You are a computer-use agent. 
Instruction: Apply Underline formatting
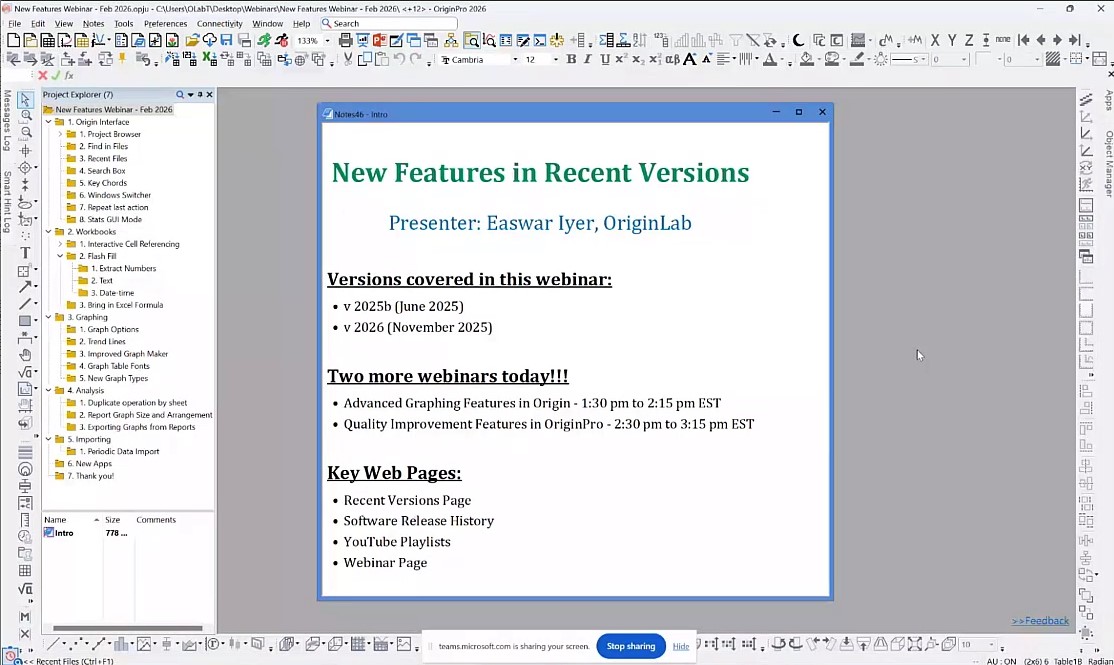coord(605,60)
